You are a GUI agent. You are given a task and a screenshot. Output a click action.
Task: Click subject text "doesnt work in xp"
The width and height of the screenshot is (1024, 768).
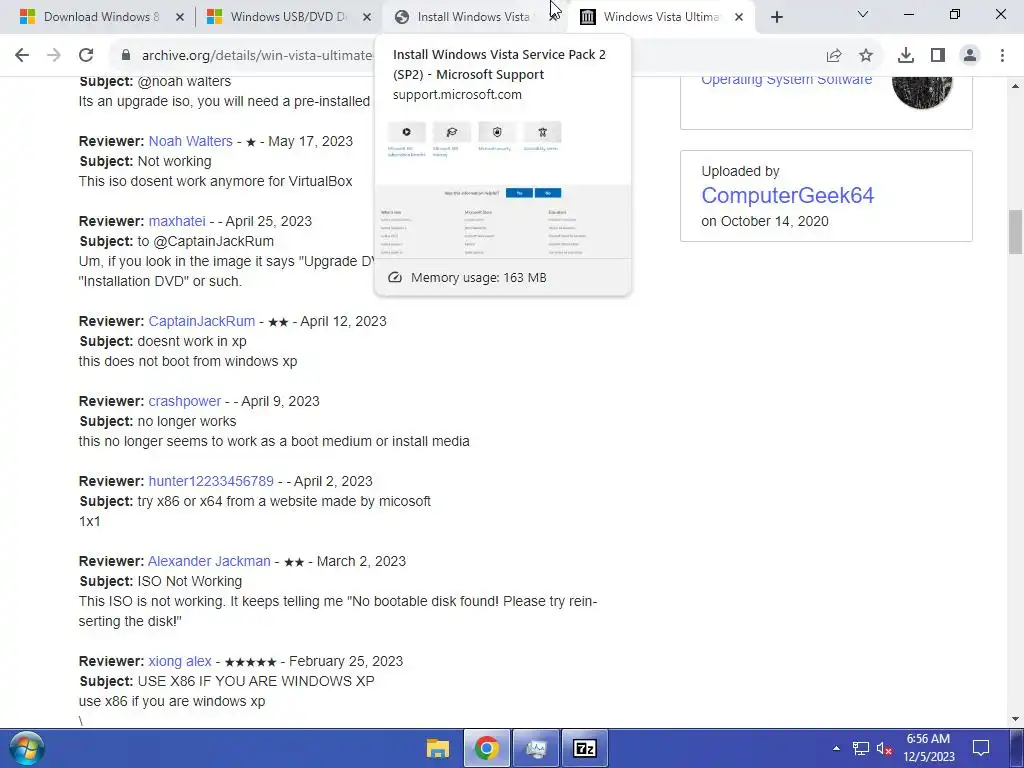click(x=192, y=341)
